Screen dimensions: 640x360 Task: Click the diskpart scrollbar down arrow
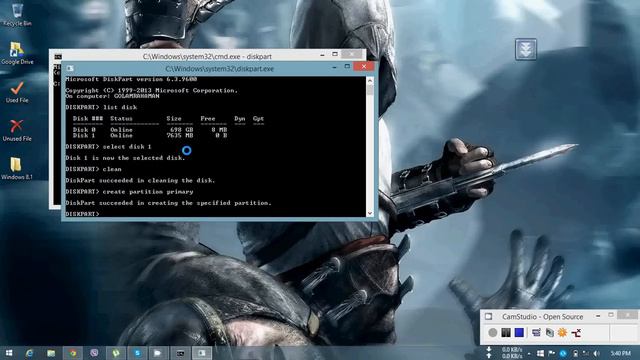click(x=370, y=213)
